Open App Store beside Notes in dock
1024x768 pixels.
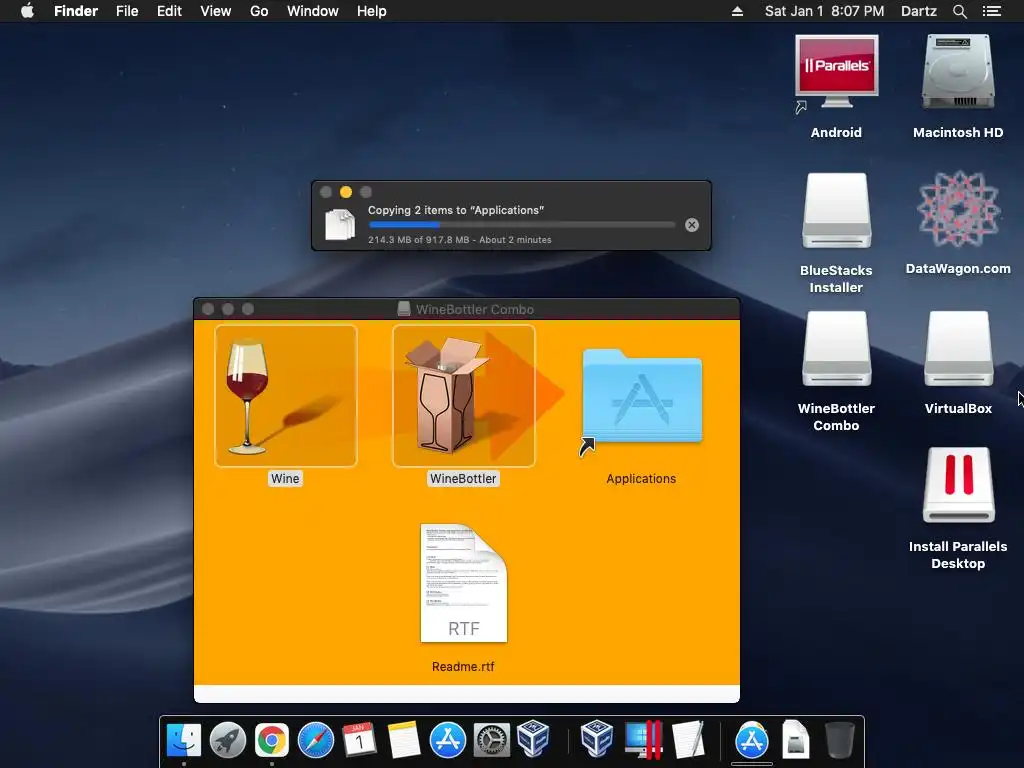447,739
